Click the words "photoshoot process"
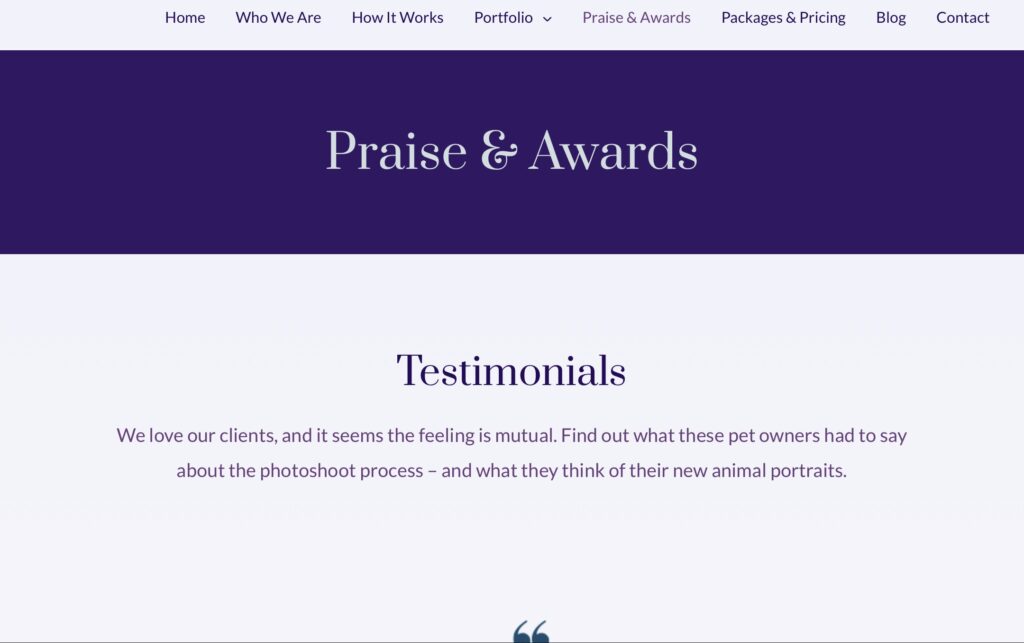Viewport: 1024px width, 643px height. tap(342, 471)
